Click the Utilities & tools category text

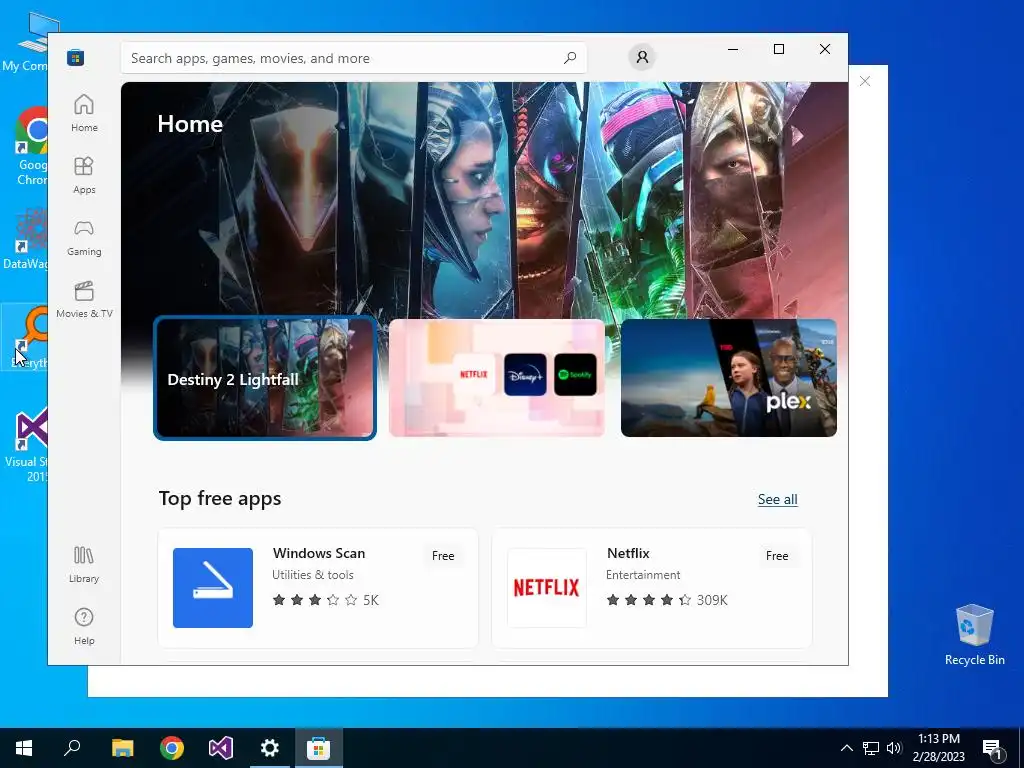313,575
